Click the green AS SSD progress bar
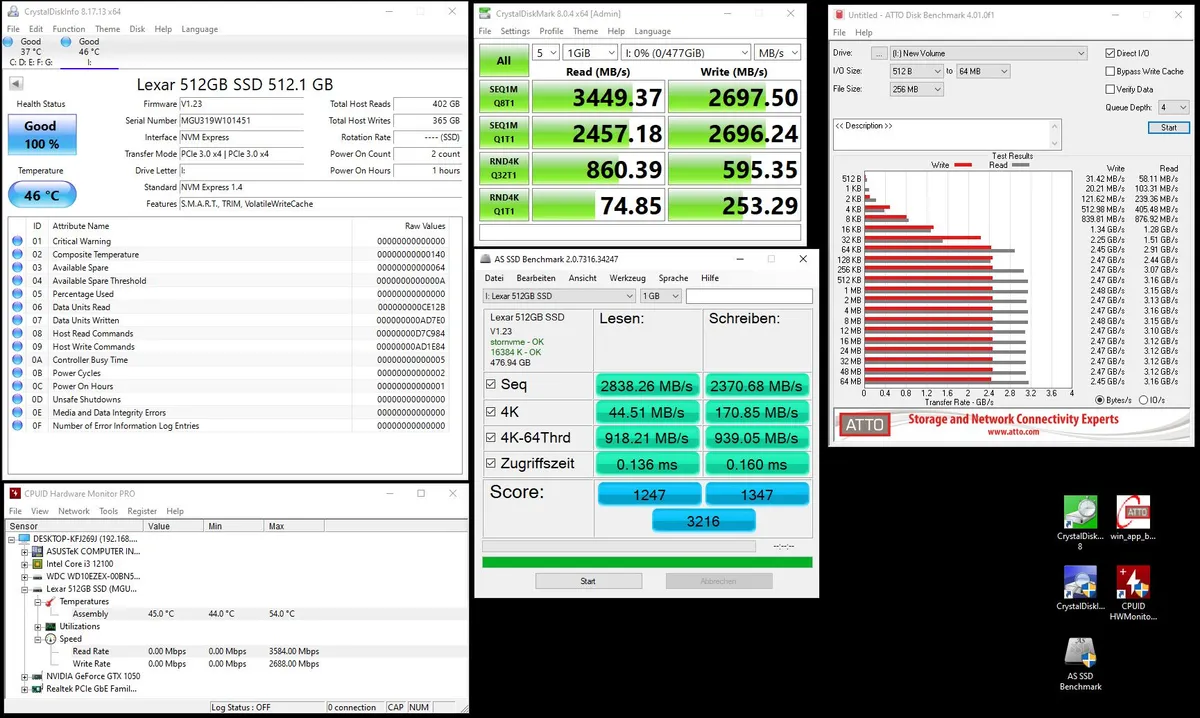Image resolution: width=1200 pixels, height=718 pixels. (x=647, y=562)
